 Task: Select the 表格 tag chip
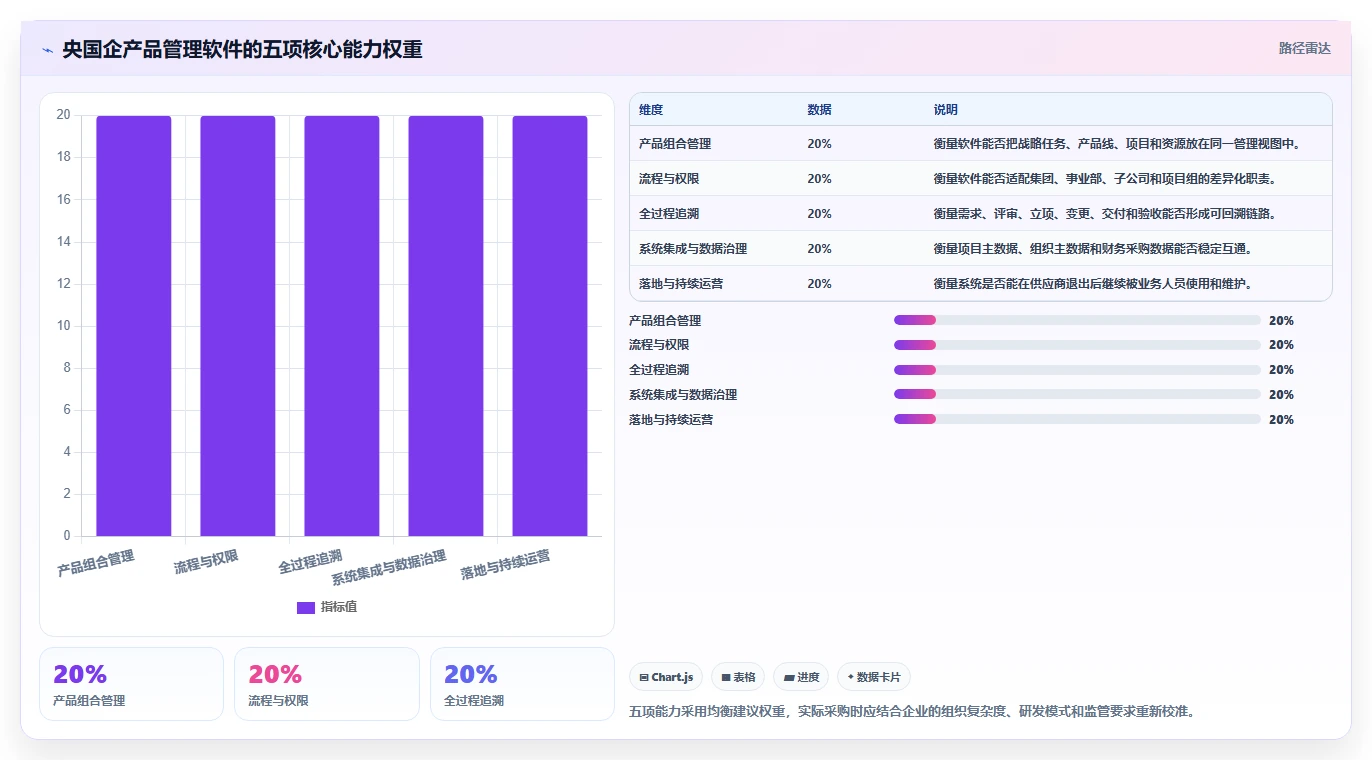738,677
